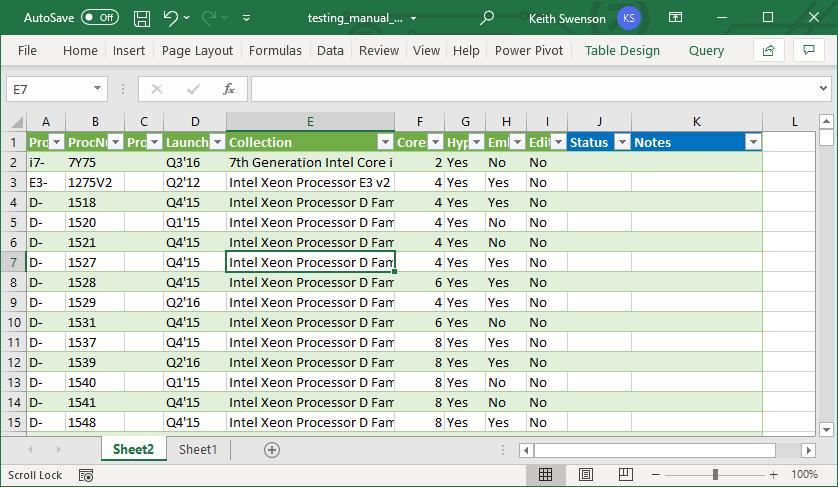The height and width of the screenshot is (487, 838).
Task: Click the Ribbon Display Options icon
Action: (x=676, y=18)
